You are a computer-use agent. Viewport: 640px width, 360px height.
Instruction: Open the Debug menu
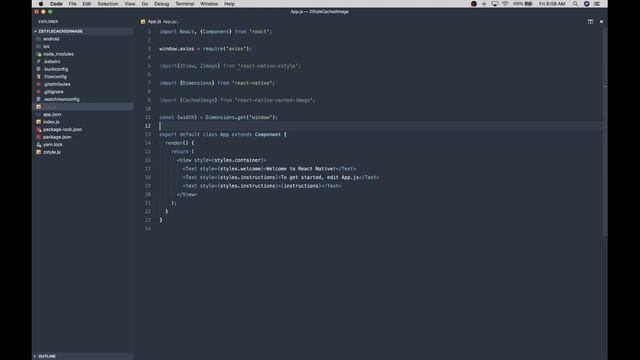[x=161, y=4]
